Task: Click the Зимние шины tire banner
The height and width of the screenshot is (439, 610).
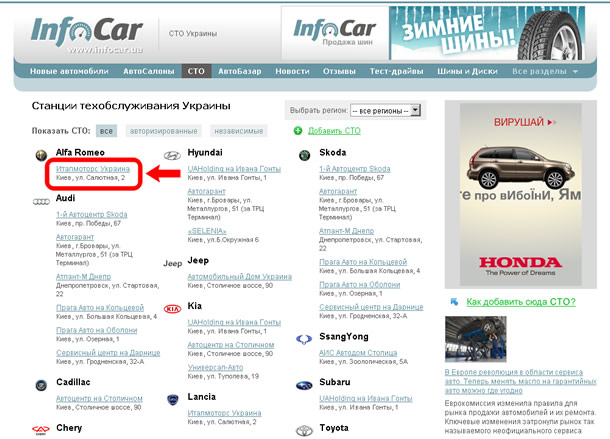Action: 487,33
